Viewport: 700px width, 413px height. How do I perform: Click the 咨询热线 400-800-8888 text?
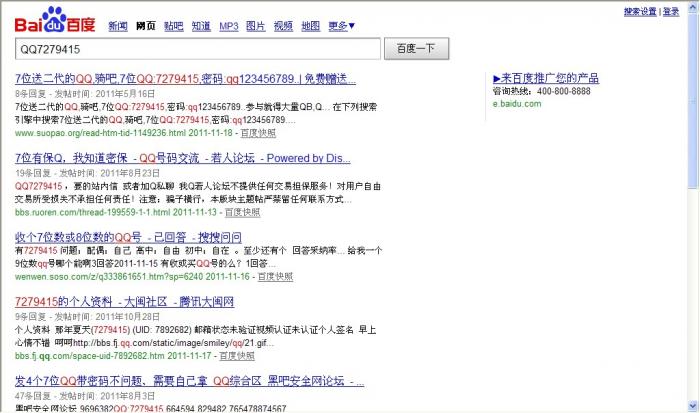[x=542, y=91]
